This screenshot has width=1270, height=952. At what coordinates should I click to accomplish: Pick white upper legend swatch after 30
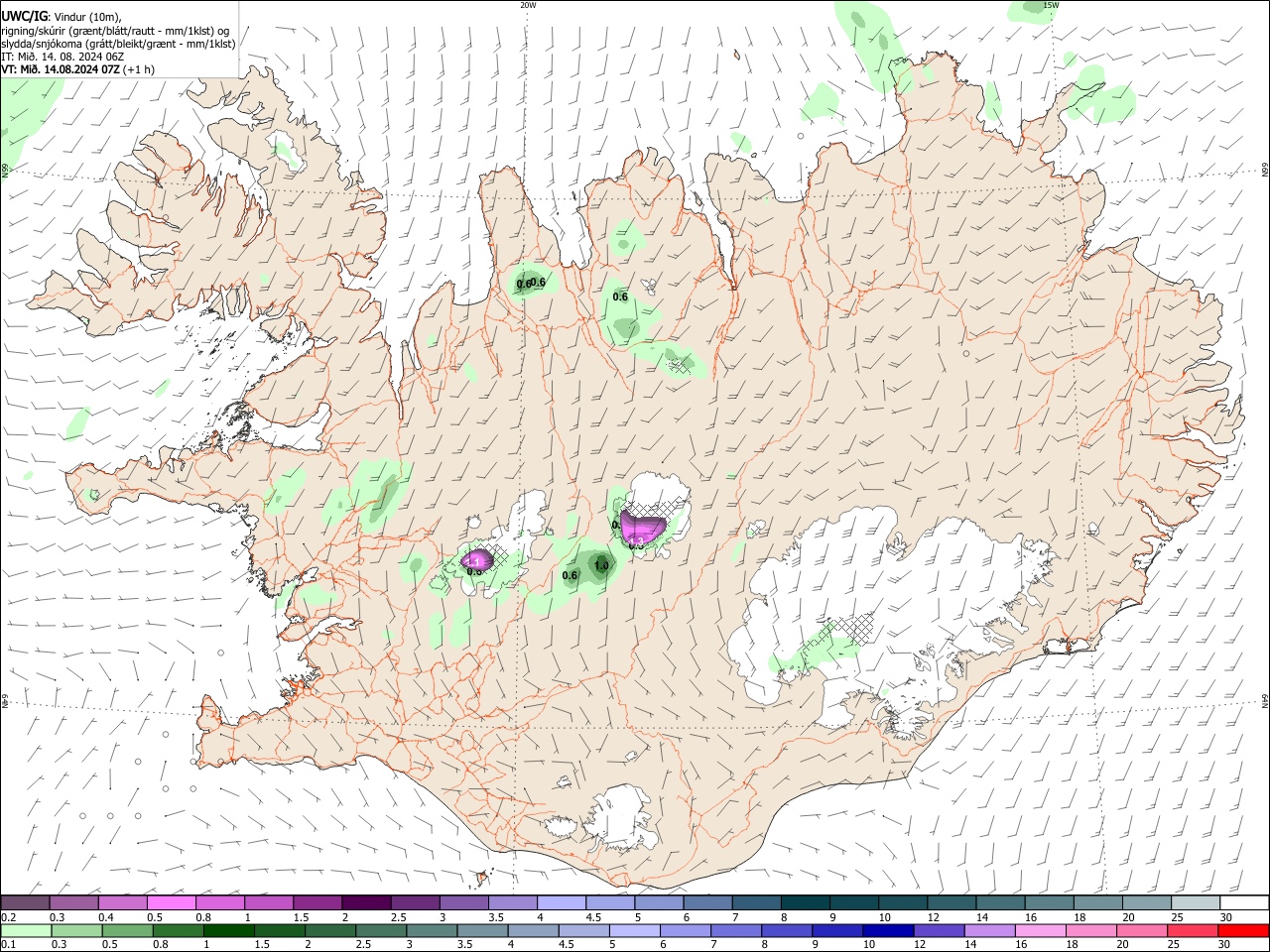[1243, 902]
